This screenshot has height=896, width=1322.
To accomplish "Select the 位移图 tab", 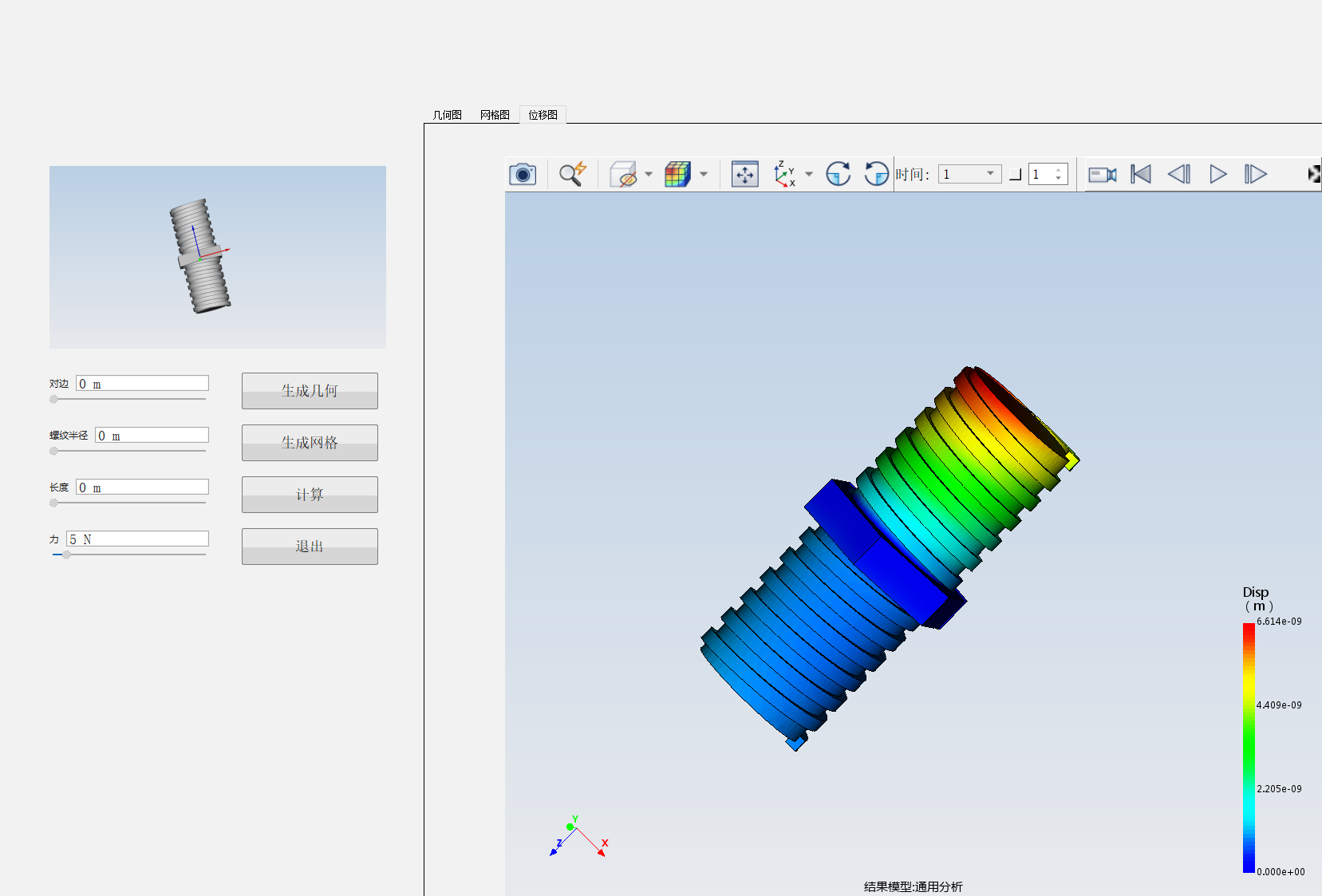I will pos(543,115).
